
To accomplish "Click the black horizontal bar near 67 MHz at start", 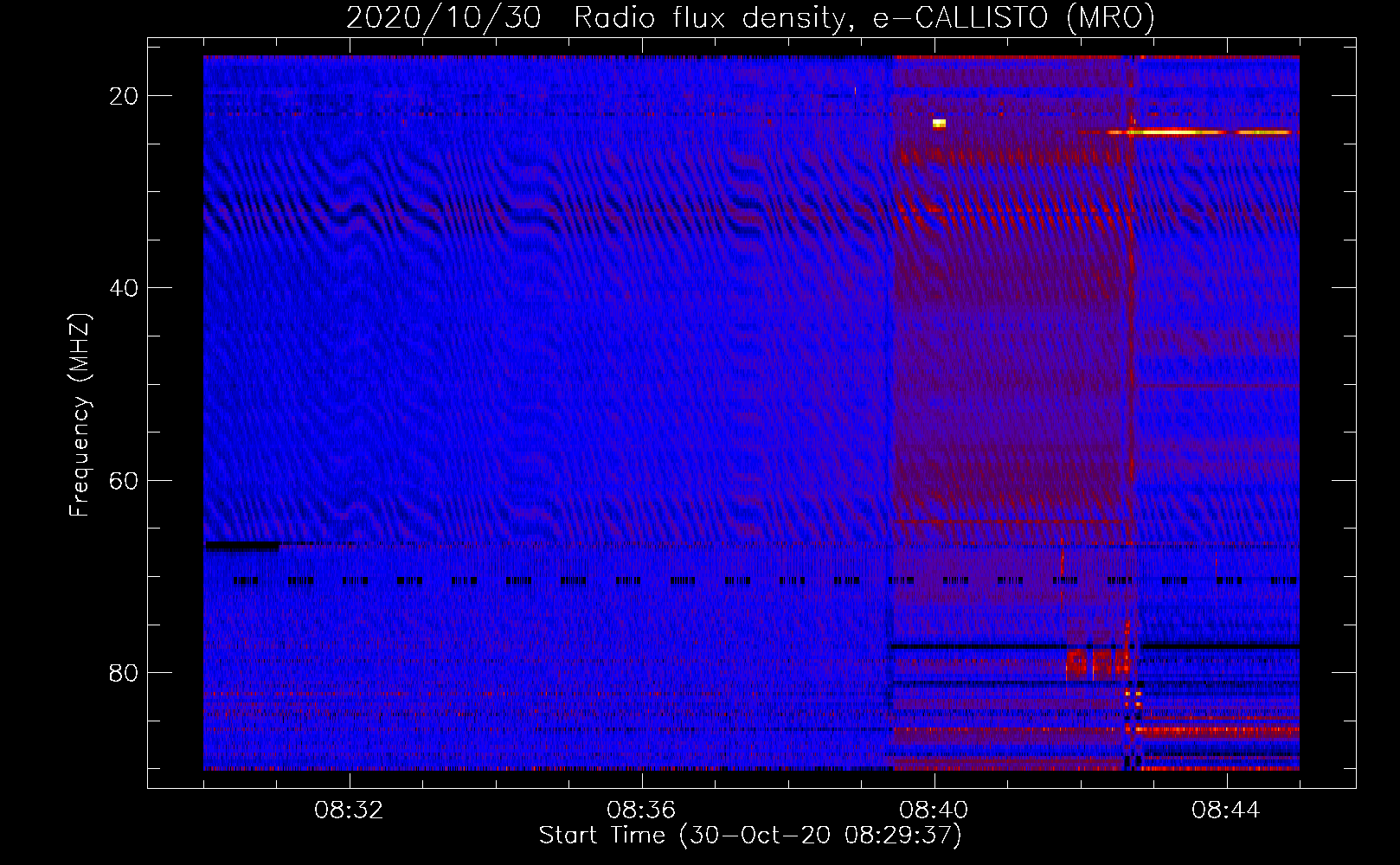I will point(241,546).
